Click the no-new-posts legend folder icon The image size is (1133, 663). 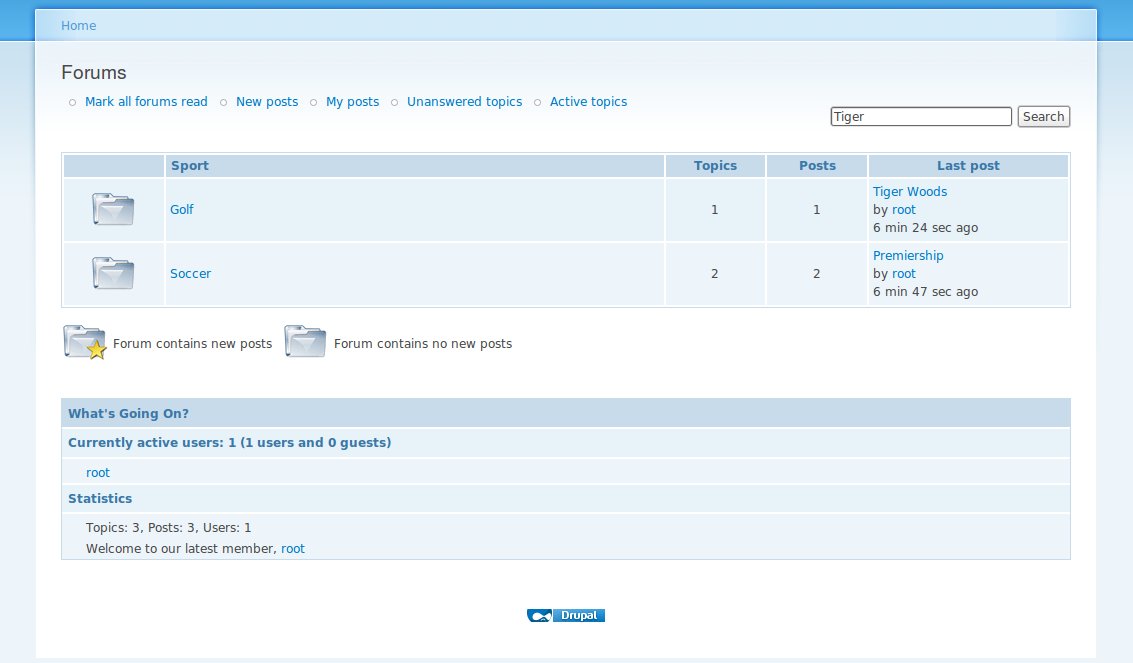[x=305, y=342]
